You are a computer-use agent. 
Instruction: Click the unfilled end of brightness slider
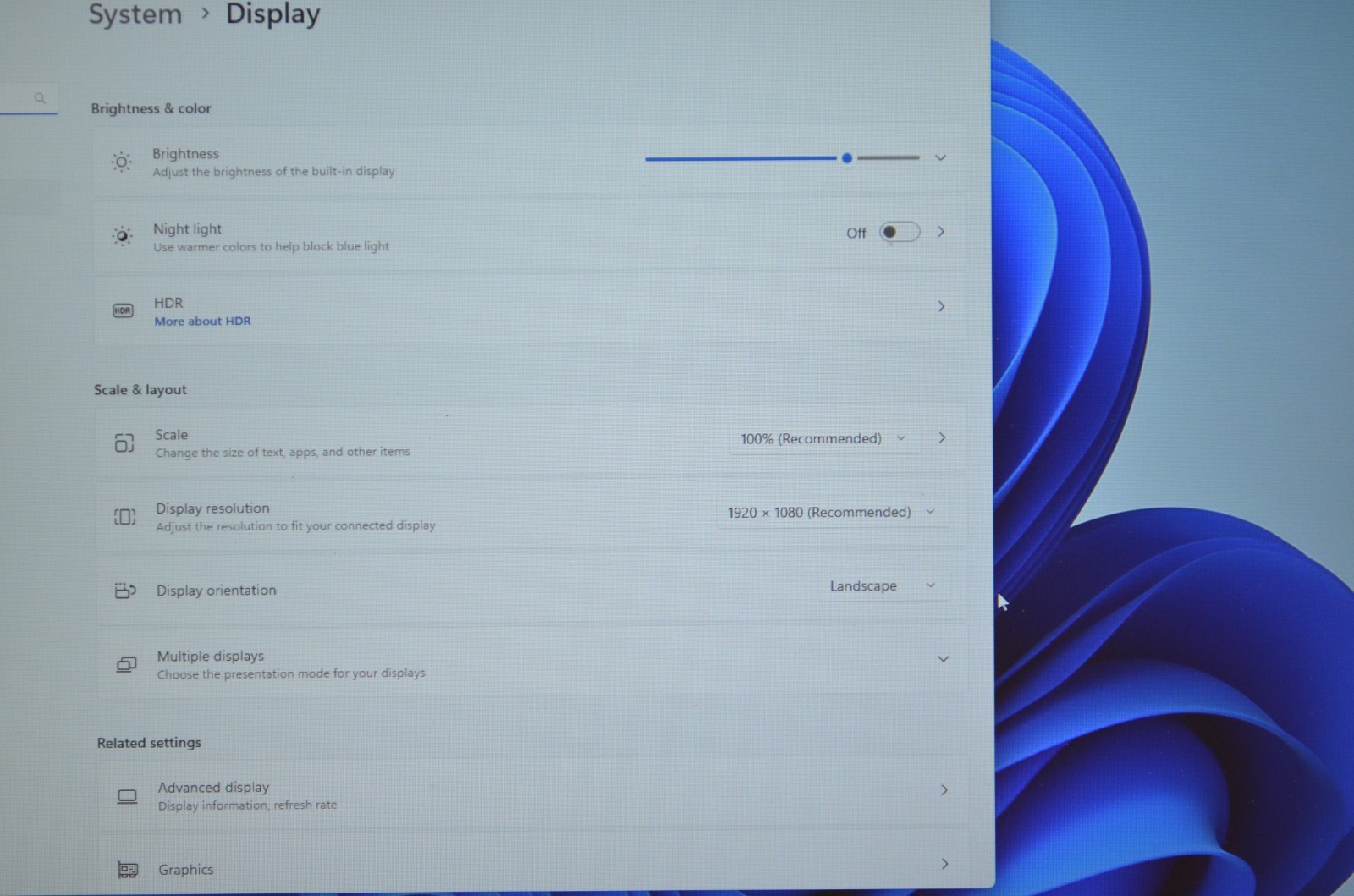pos(888,157)
